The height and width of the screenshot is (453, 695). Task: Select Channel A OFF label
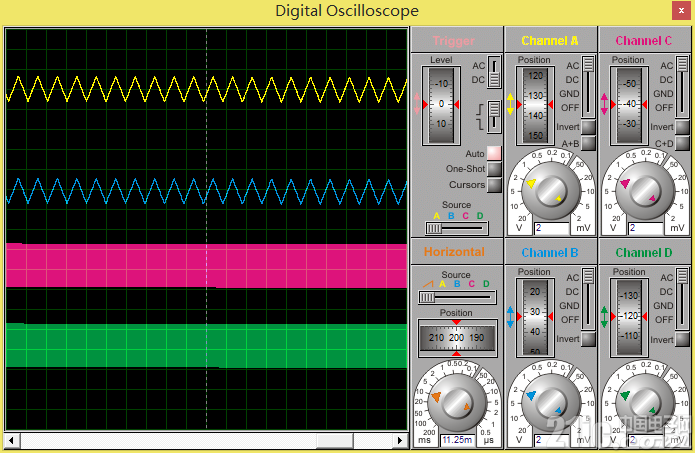[570, 108]
